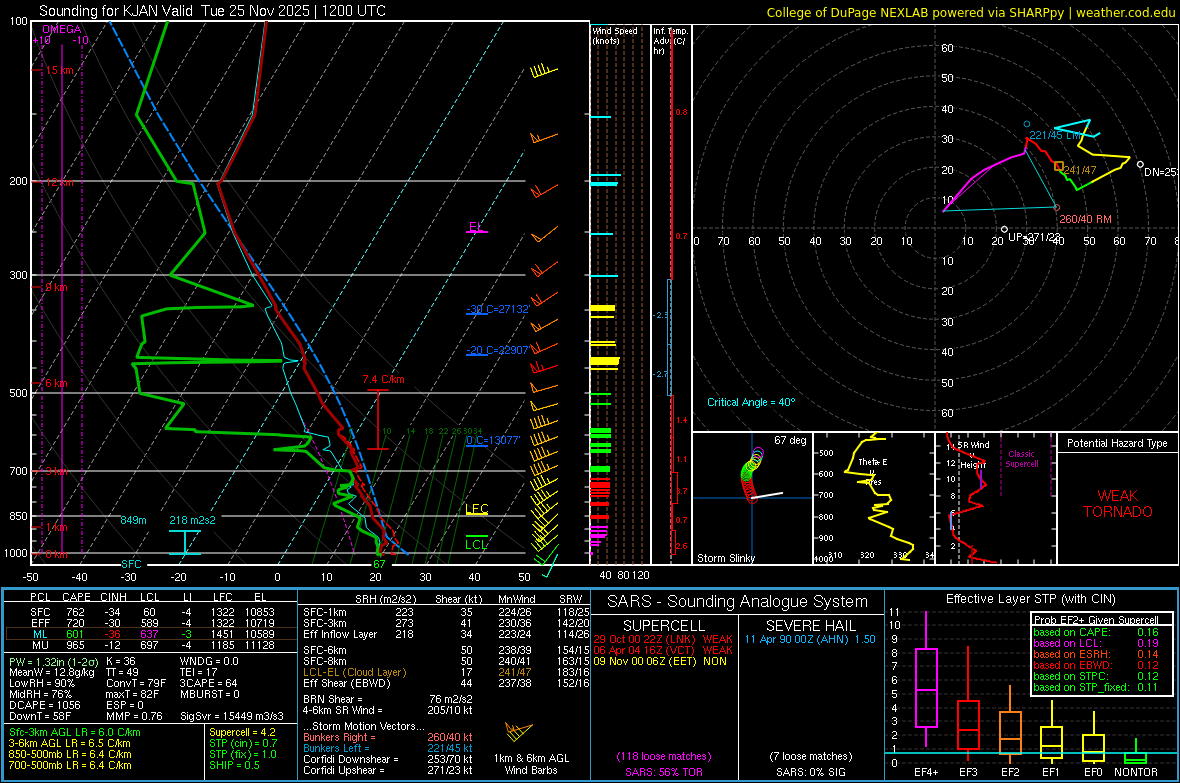The width and height of the screenshot is (1180, 783).
Task: Click the SARS: 0% SIG text
Action: 810,772
